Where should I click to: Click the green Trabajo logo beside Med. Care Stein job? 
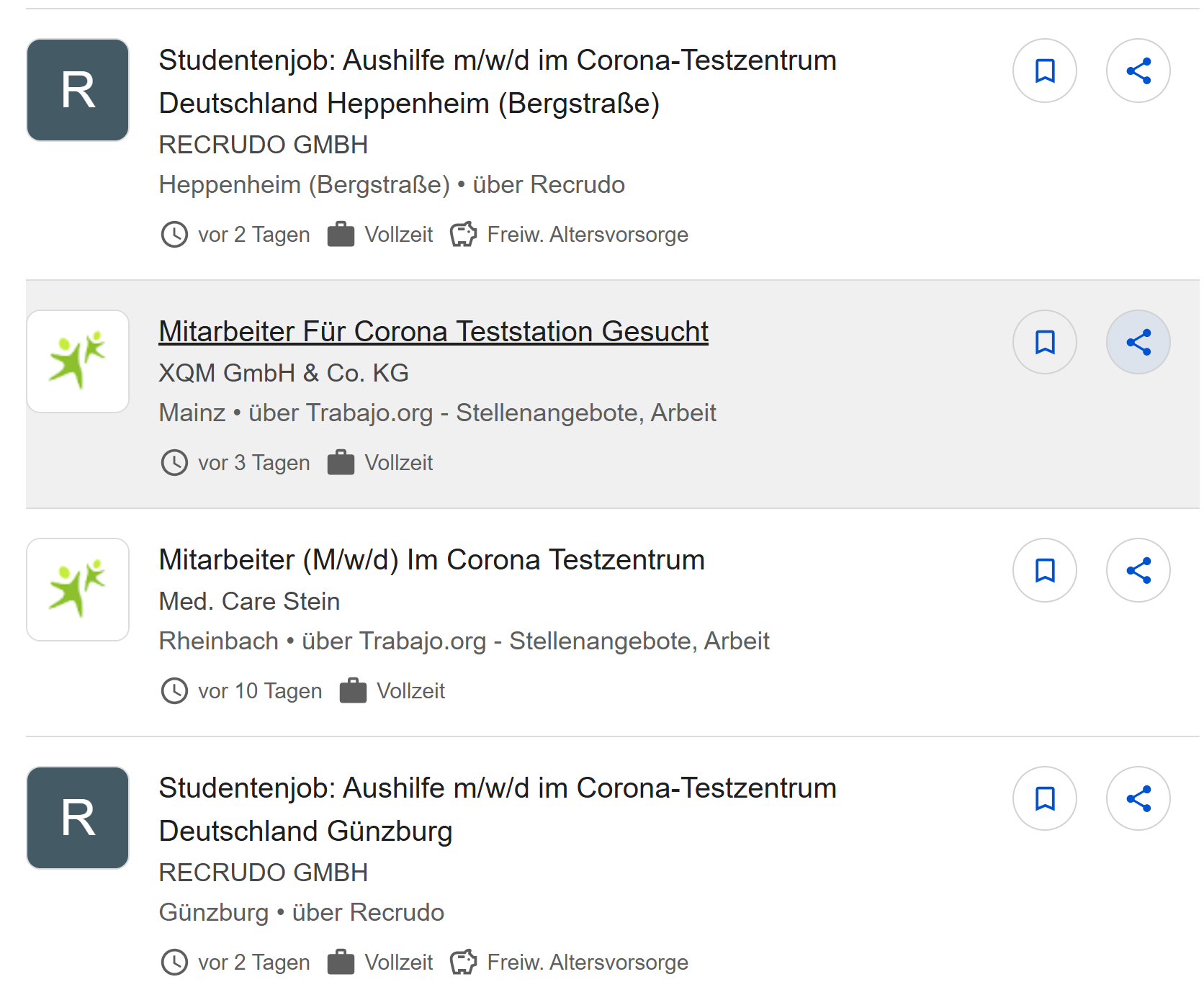click(x=77, y=589)
